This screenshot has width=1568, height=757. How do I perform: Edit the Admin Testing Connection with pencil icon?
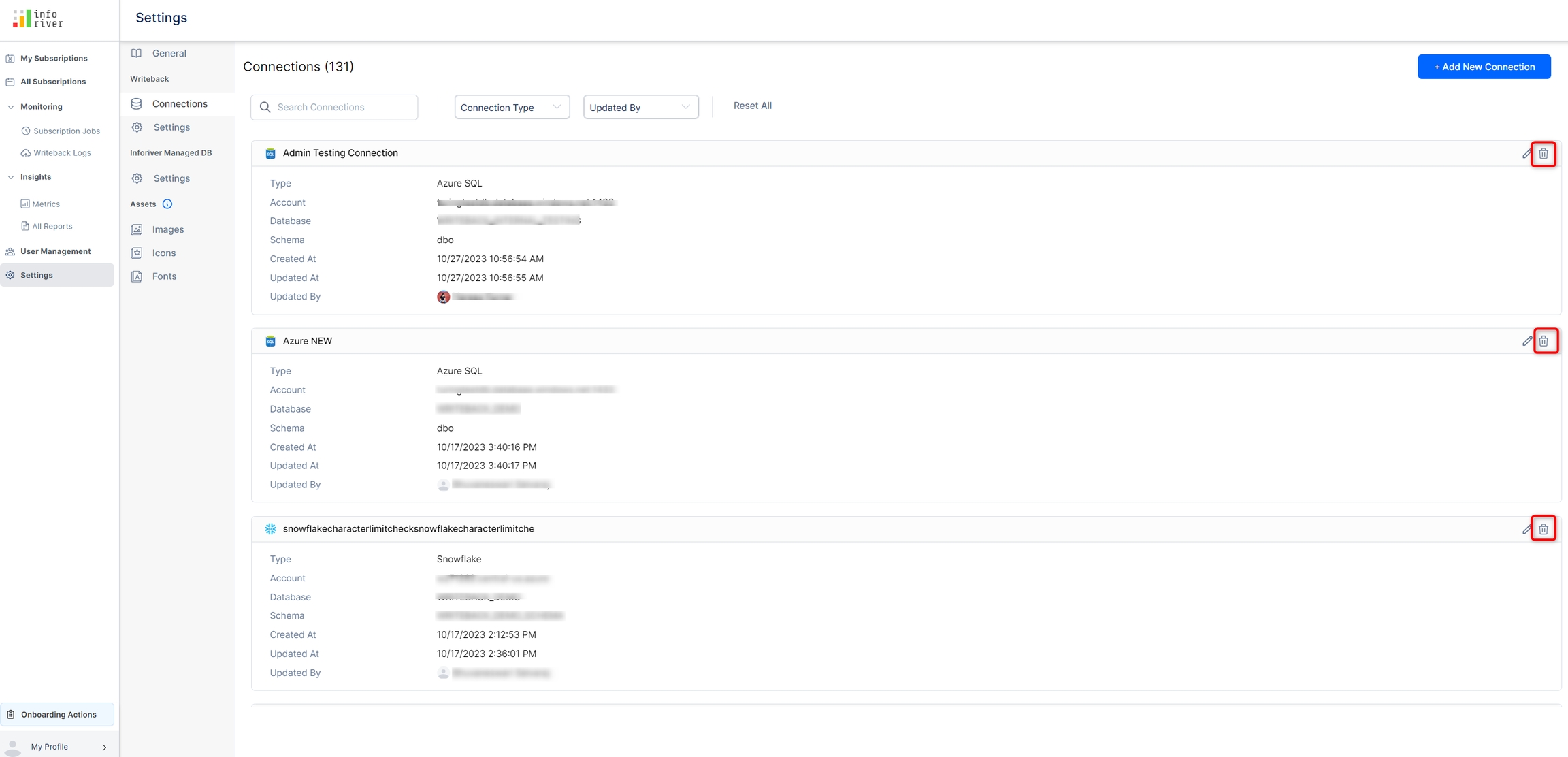click(x=1527, y=154)
